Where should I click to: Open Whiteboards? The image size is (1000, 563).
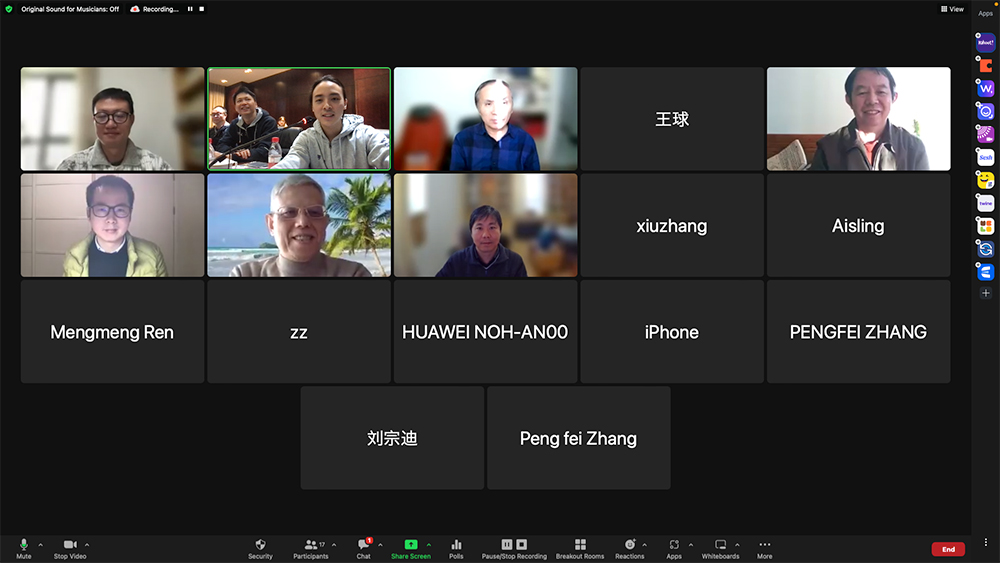(x=721, y=548)
